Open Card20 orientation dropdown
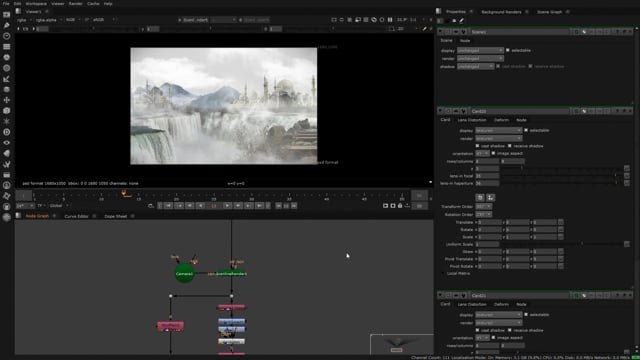Viewport: 640px width, 360px height. (x=482, y=153)
